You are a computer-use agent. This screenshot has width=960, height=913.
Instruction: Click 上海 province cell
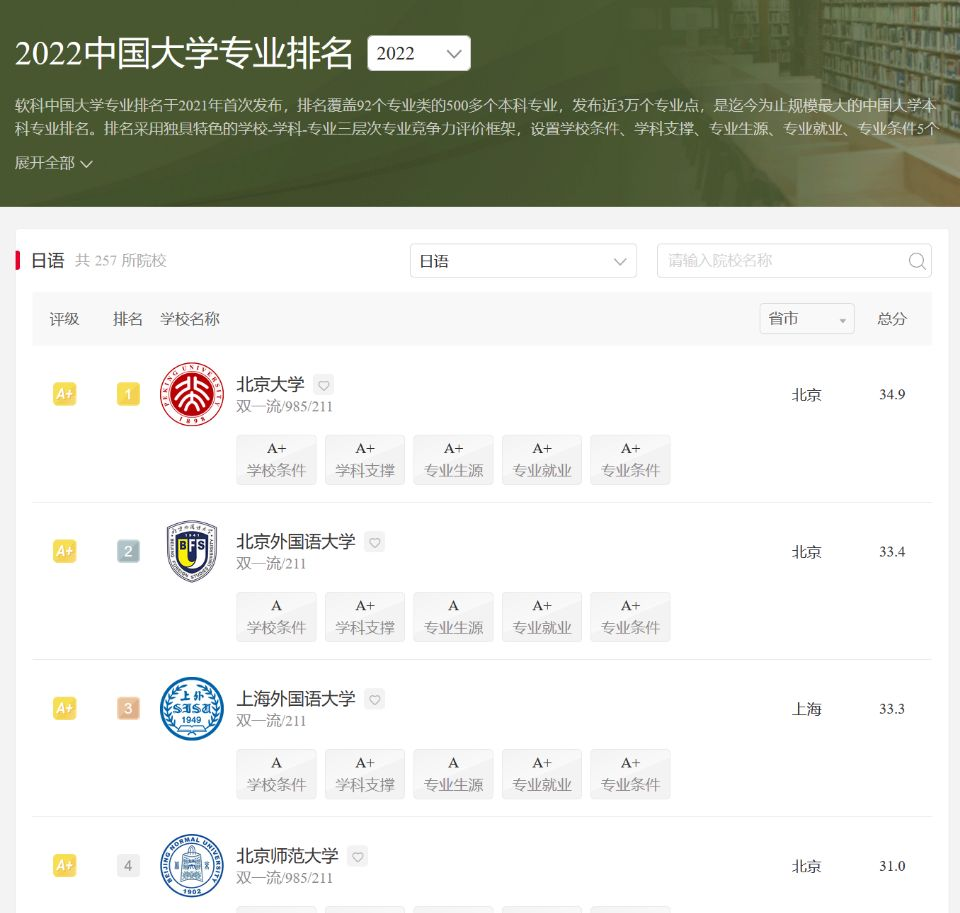tap(806, 709)
